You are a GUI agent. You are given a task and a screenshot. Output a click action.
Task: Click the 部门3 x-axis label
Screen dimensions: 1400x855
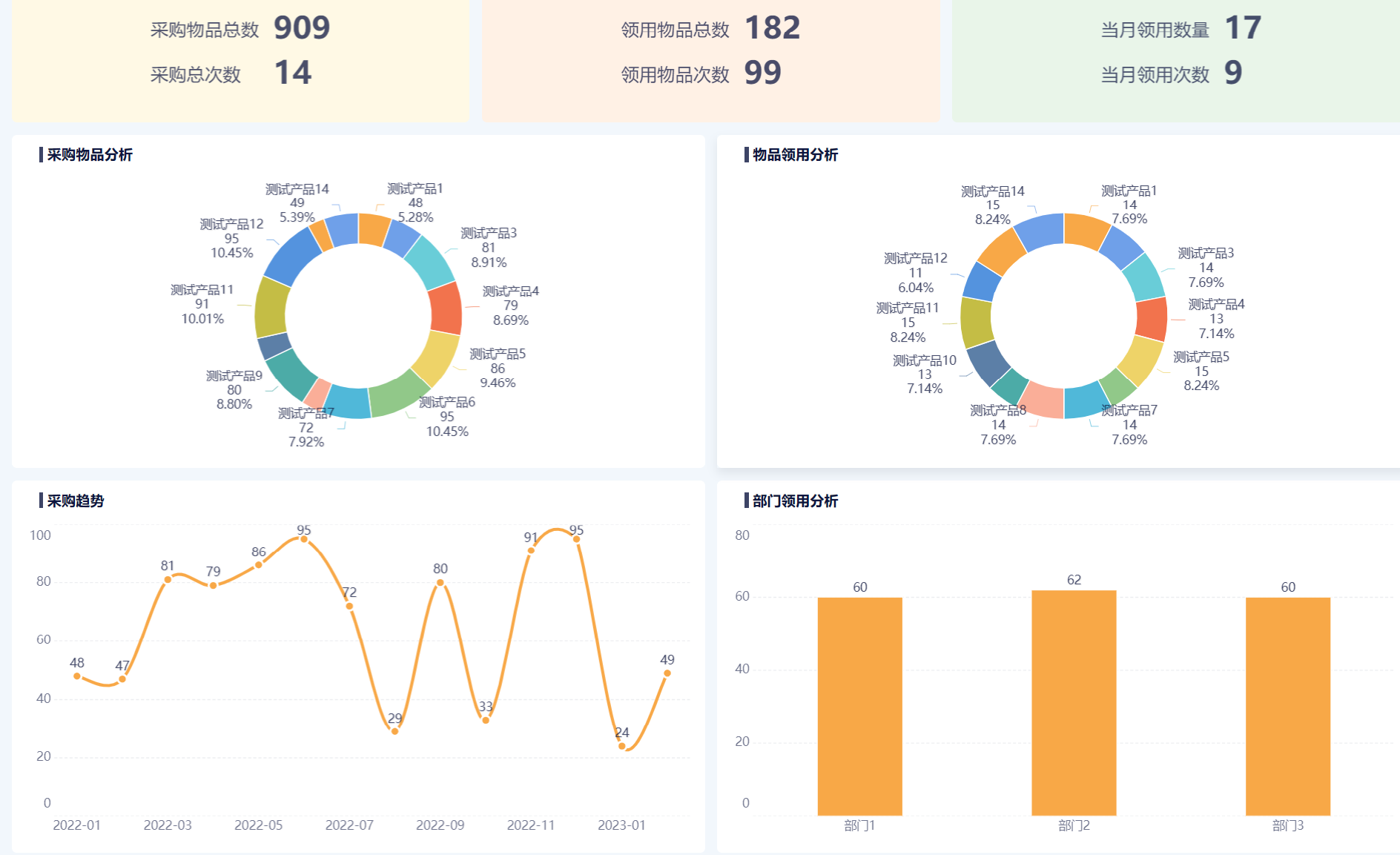1288,825
